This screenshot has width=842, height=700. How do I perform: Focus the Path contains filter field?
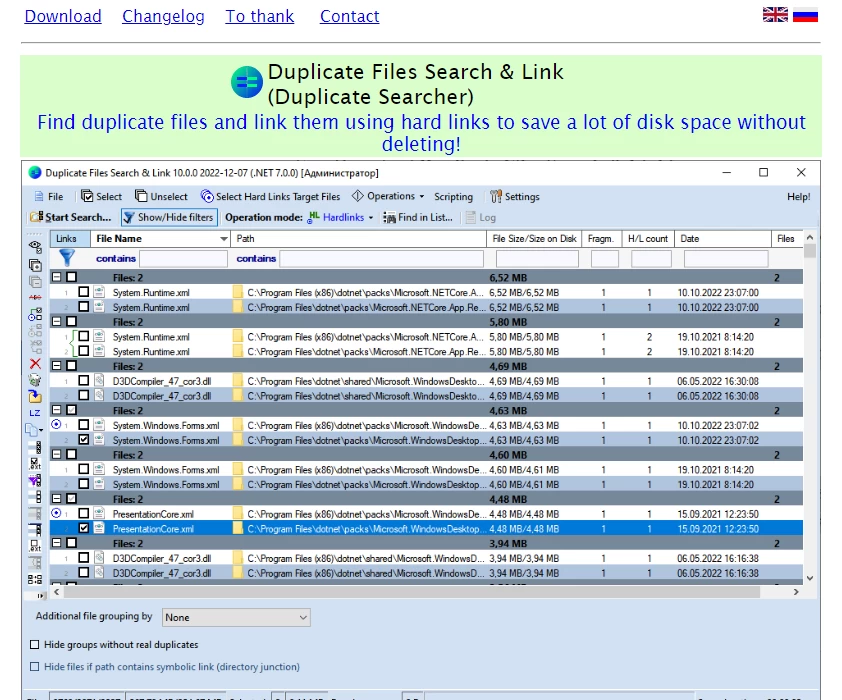tap(381, 259)
